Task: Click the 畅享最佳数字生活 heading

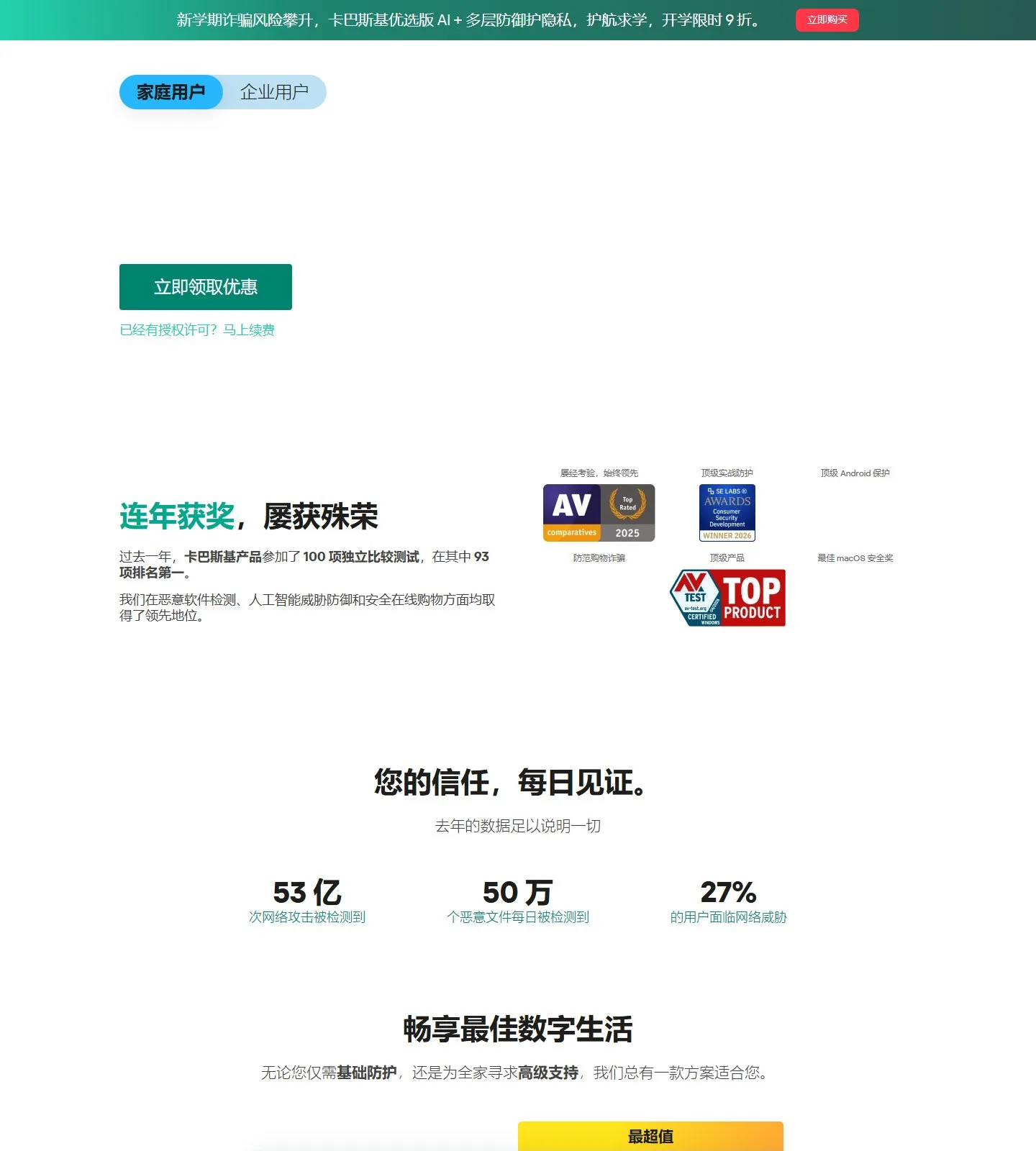Action: (518, 1029)
